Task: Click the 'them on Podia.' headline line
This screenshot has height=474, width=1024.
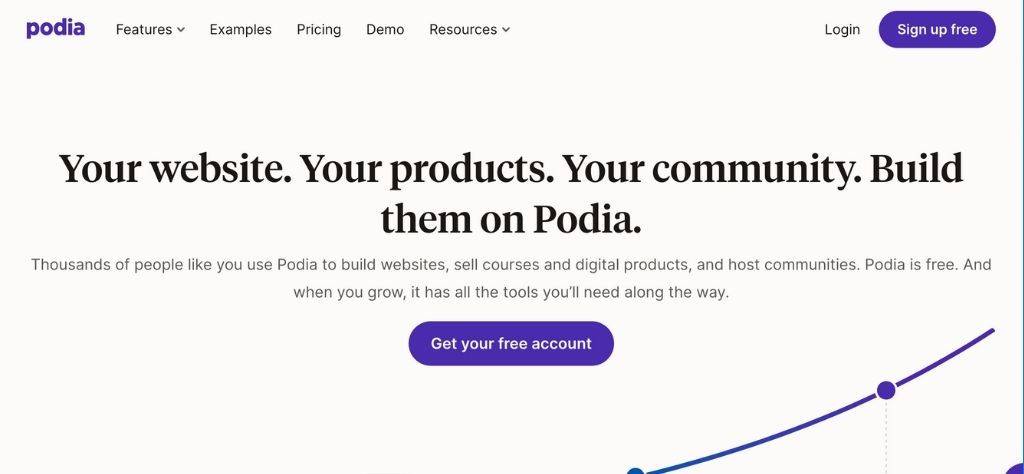Action: point(511,219)
